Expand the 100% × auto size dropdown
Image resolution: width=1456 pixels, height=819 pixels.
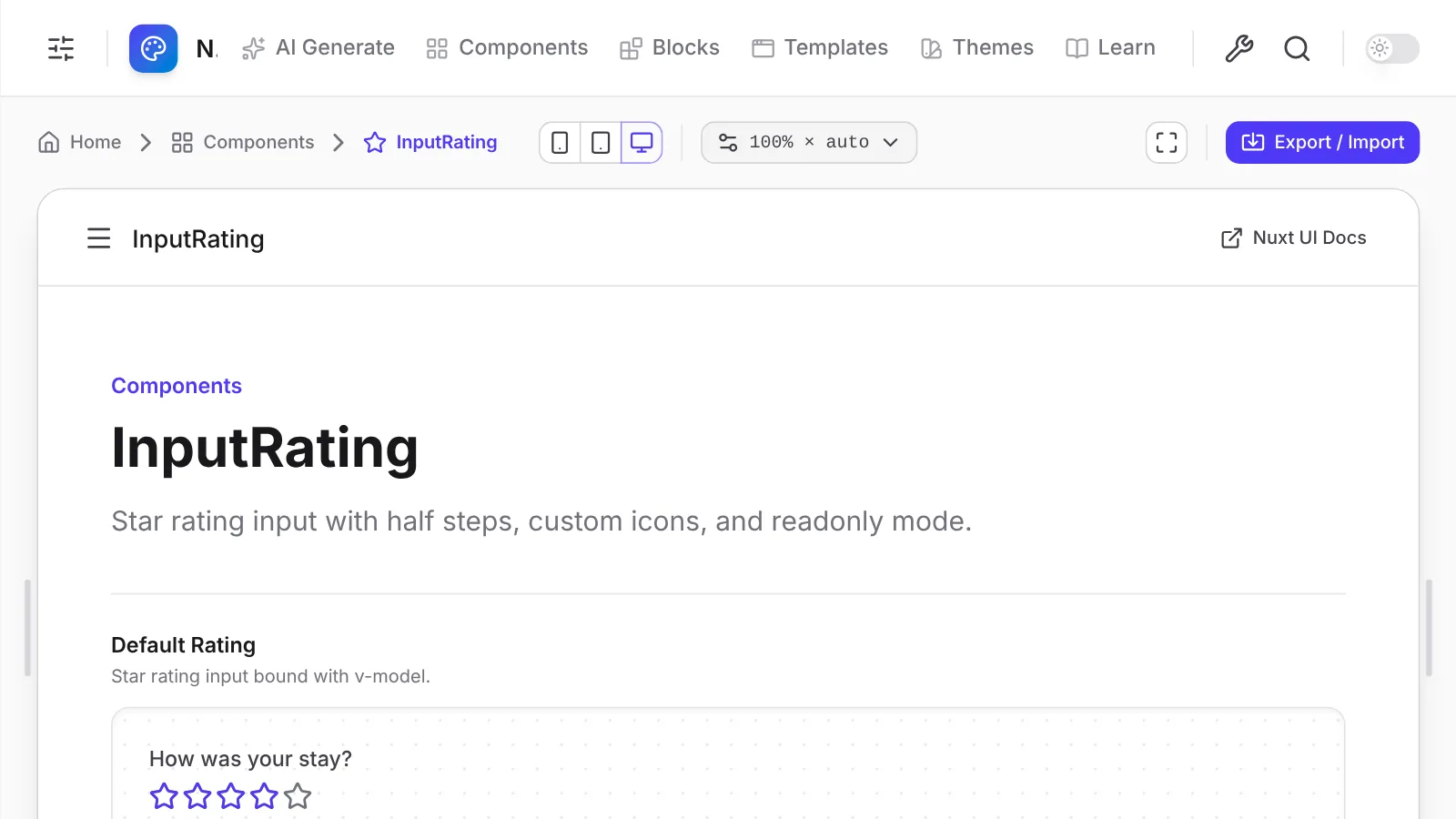point(809,142)
